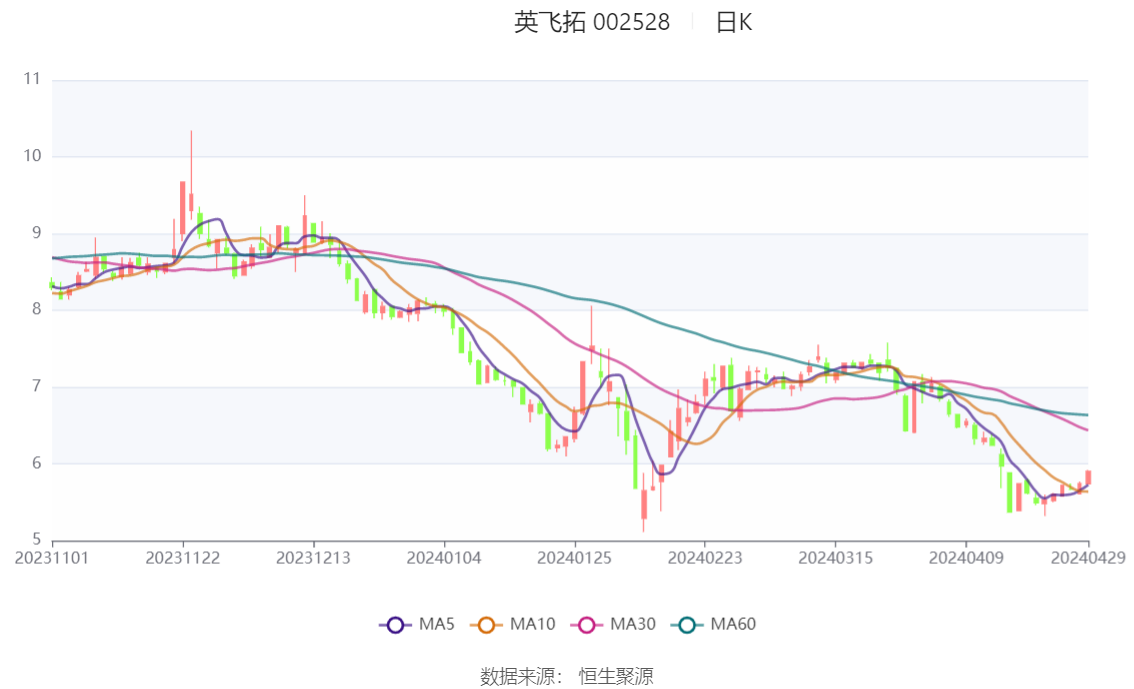Image resolution: width=1134 pixels, height=689 pixels.
Task: Hide the MA5 line via its label
Action: point(437,624)
